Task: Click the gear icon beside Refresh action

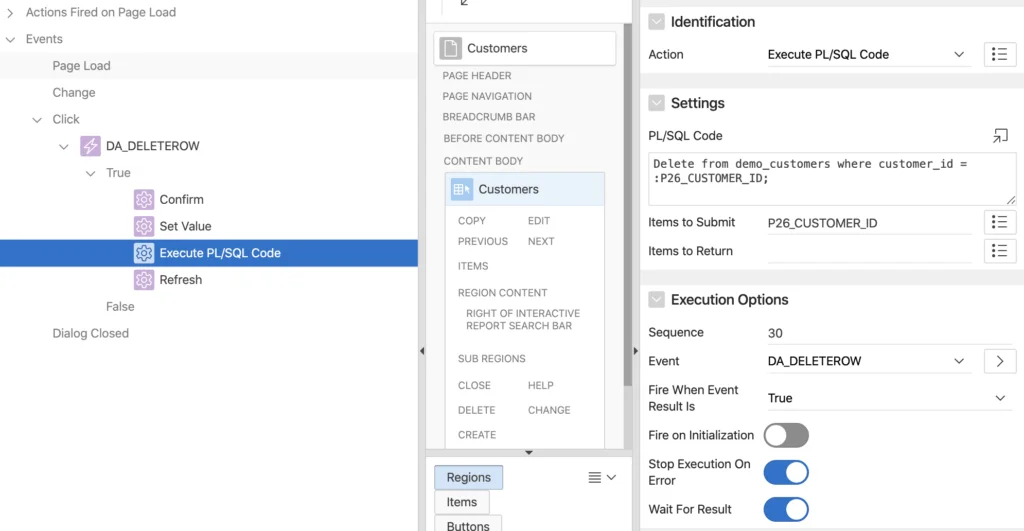Action: pos(144,280)
